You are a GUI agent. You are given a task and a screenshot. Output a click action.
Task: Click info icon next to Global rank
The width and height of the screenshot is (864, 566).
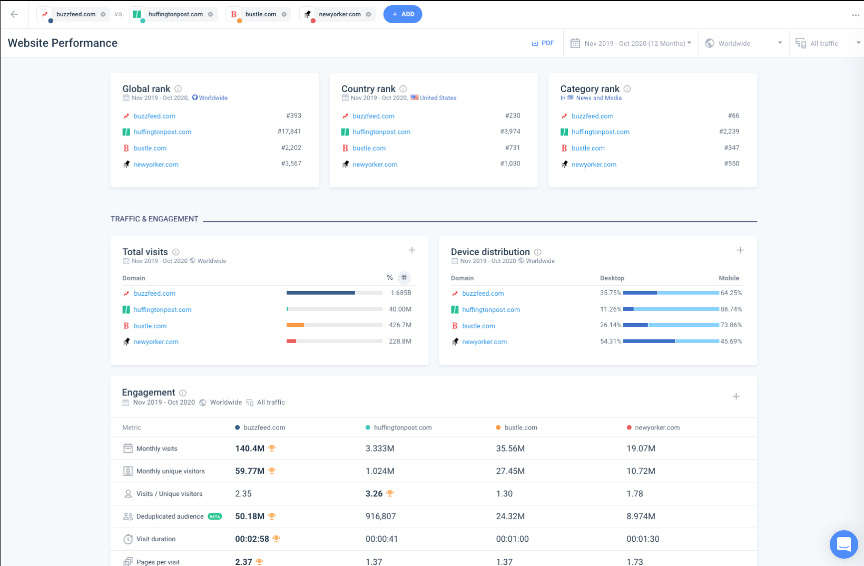(x=178, y=89)
